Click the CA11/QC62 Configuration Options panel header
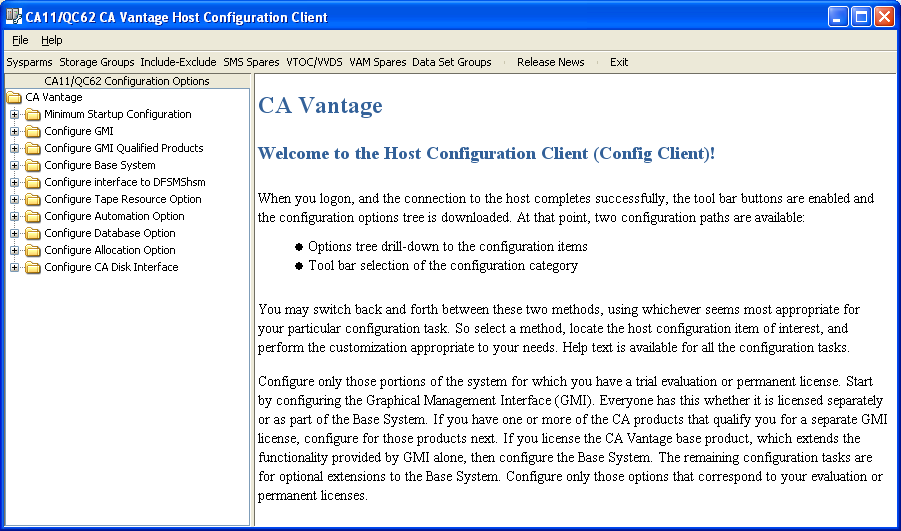 127,81
